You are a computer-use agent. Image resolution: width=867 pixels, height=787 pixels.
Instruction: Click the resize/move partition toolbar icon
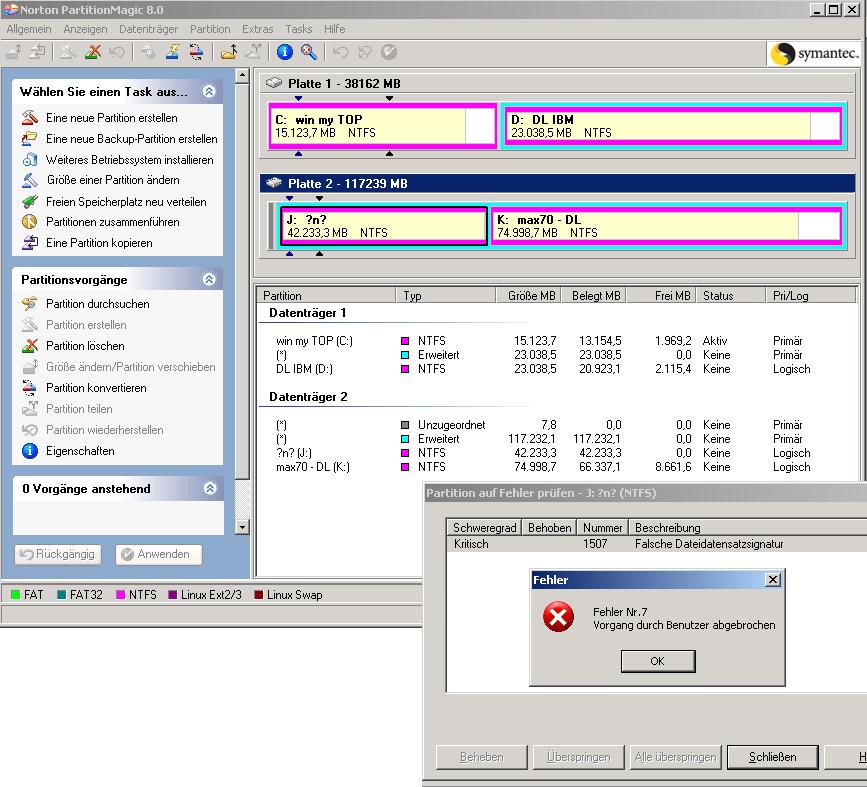tap(14, 52)
